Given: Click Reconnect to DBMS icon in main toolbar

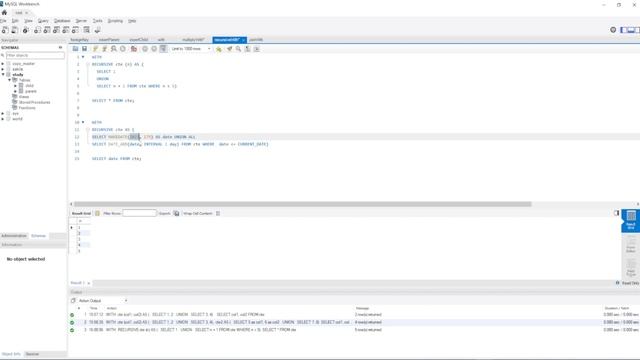Looking at the screenshot, I should click(x=97, y=30).
